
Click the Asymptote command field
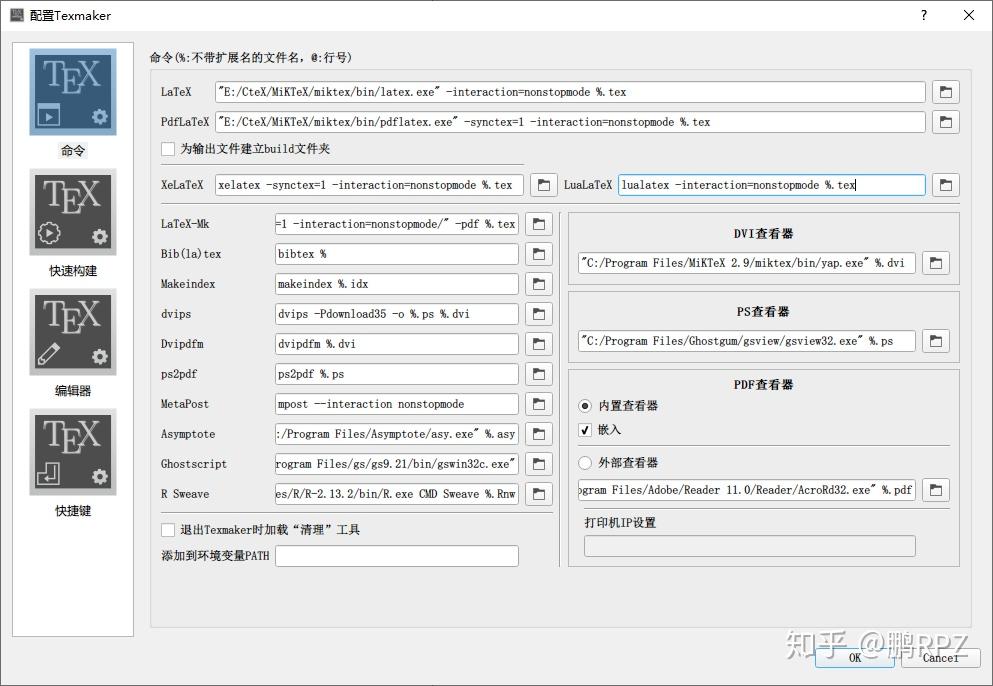(396, 434)
